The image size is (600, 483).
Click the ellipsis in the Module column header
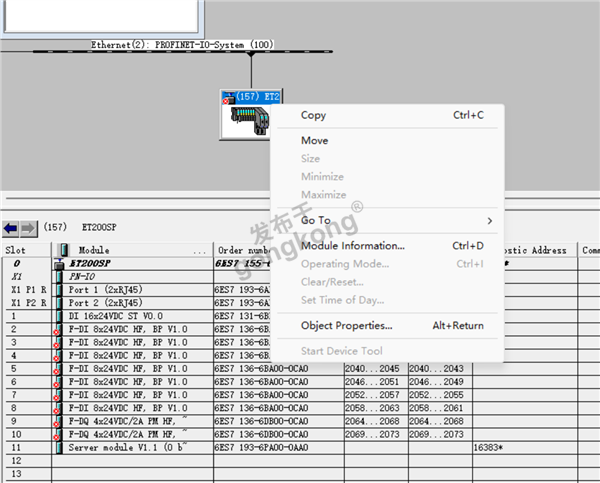click(200, 252)
